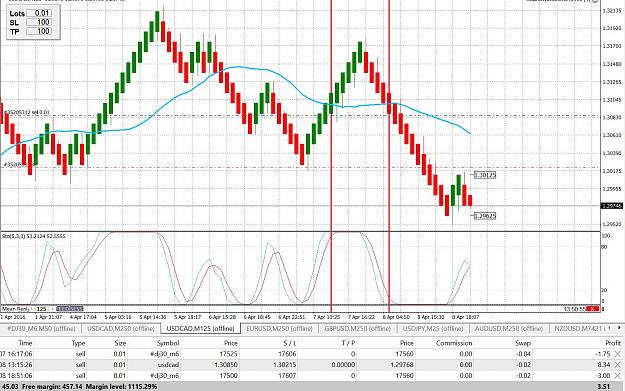Open the USDCAD,M250 chart tab
This screenshot has height=391, width=625.
click(121, 329)
